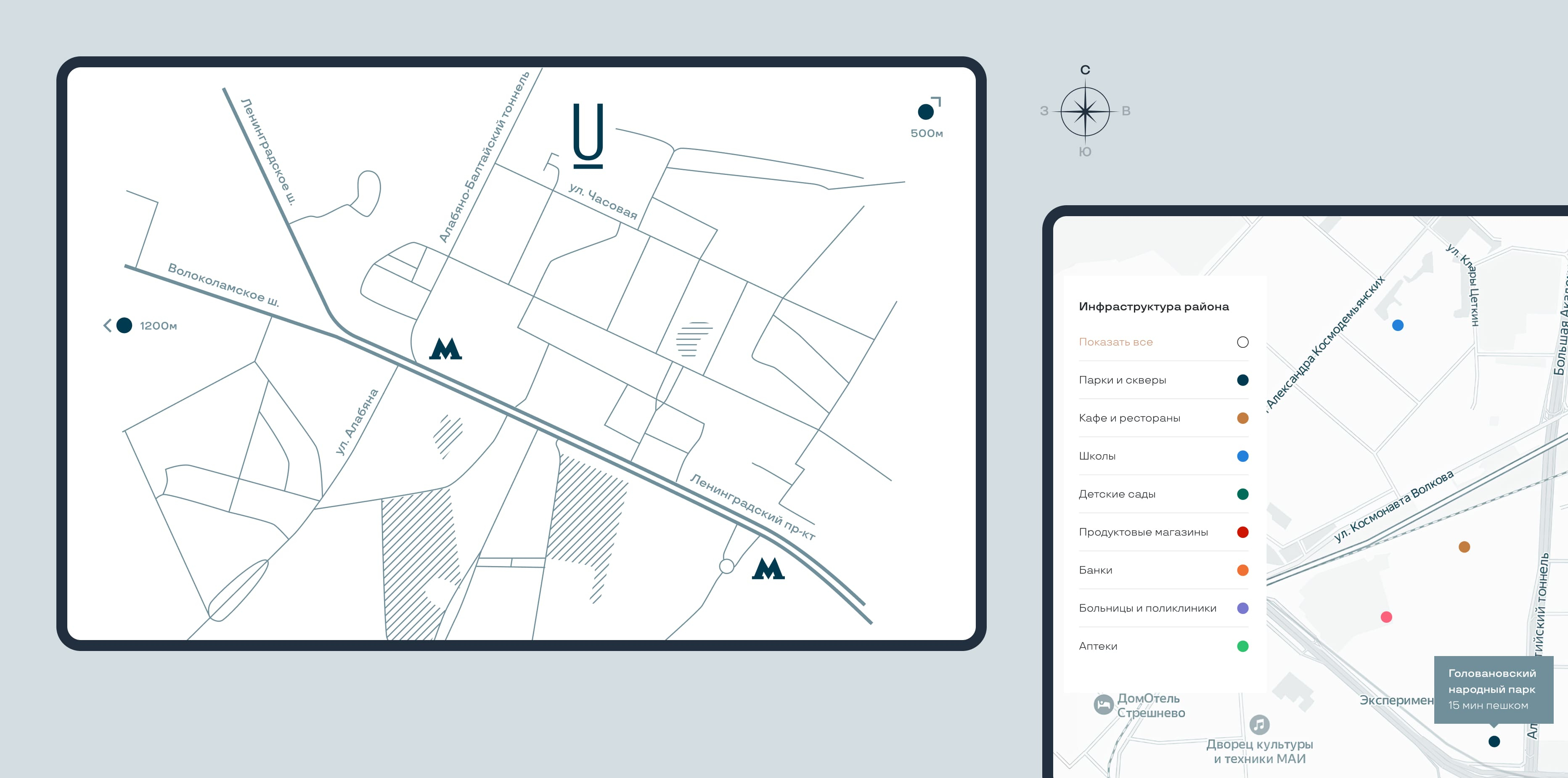Toggle Школы category blue dot

pos(1242,456)
